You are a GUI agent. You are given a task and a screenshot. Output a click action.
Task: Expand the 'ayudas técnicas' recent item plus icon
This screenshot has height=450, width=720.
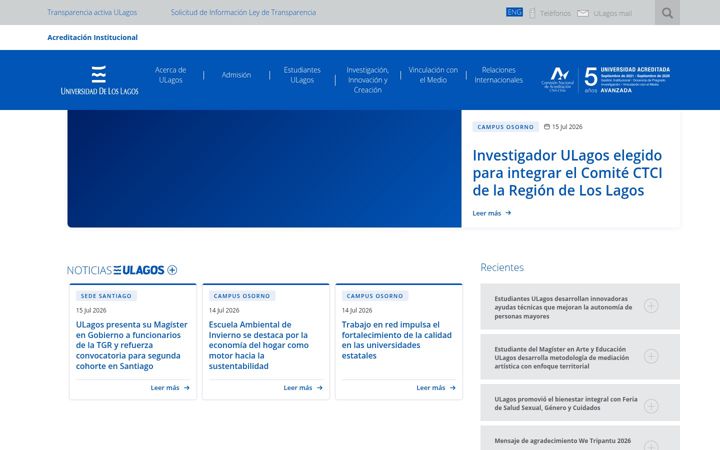click(651, 306)
